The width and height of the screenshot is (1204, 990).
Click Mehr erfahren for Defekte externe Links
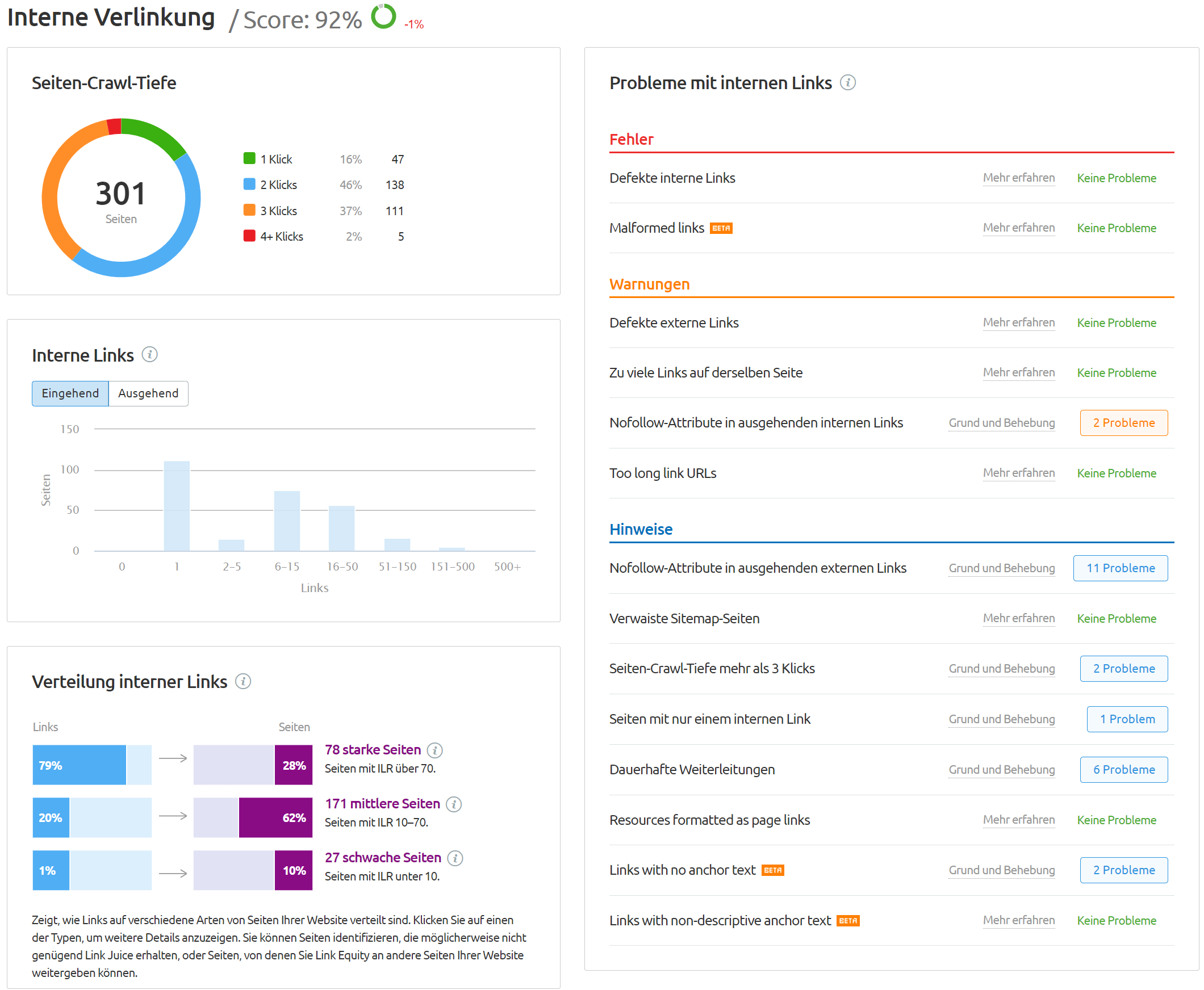(x=1018, y=323)
